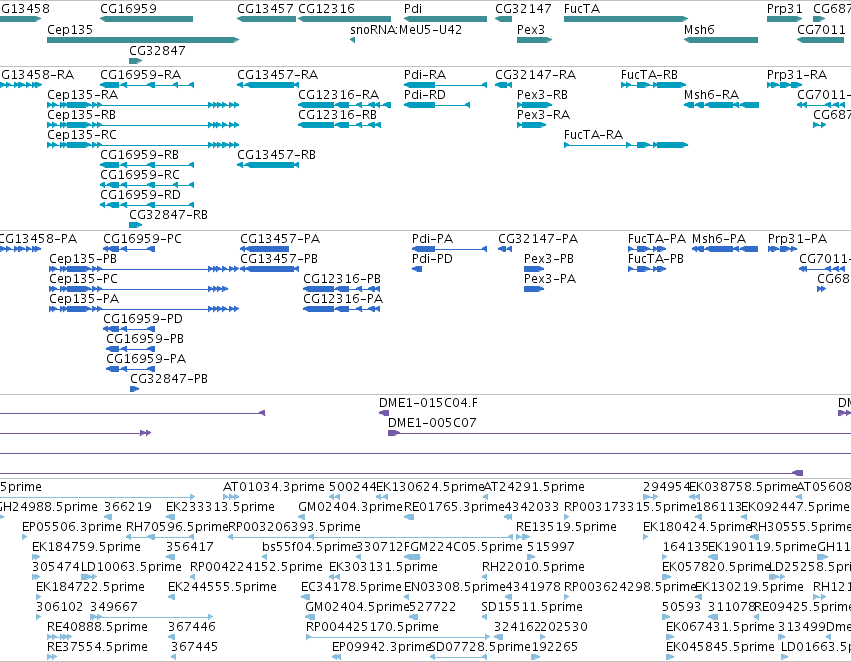This screenshot has height=662, width=851.
Task: Select transcript CG13457-RB label
Action: click(276, 155)
